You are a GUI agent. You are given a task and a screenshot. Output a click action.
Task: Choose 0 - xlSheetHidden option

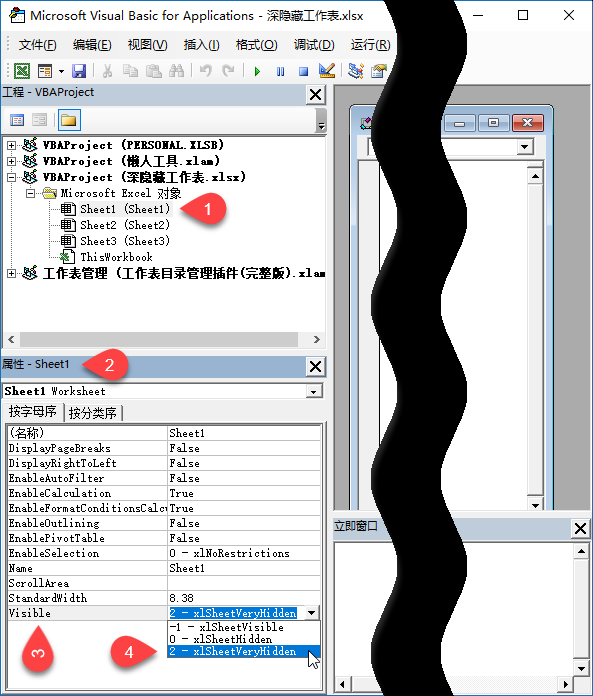point(244,639)
